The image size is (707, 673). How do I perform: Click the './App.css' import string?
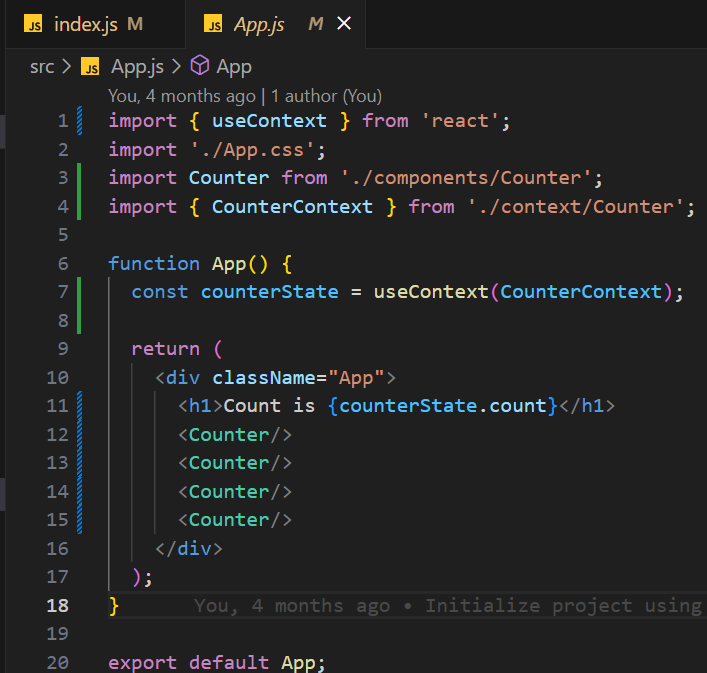(252, 150)
